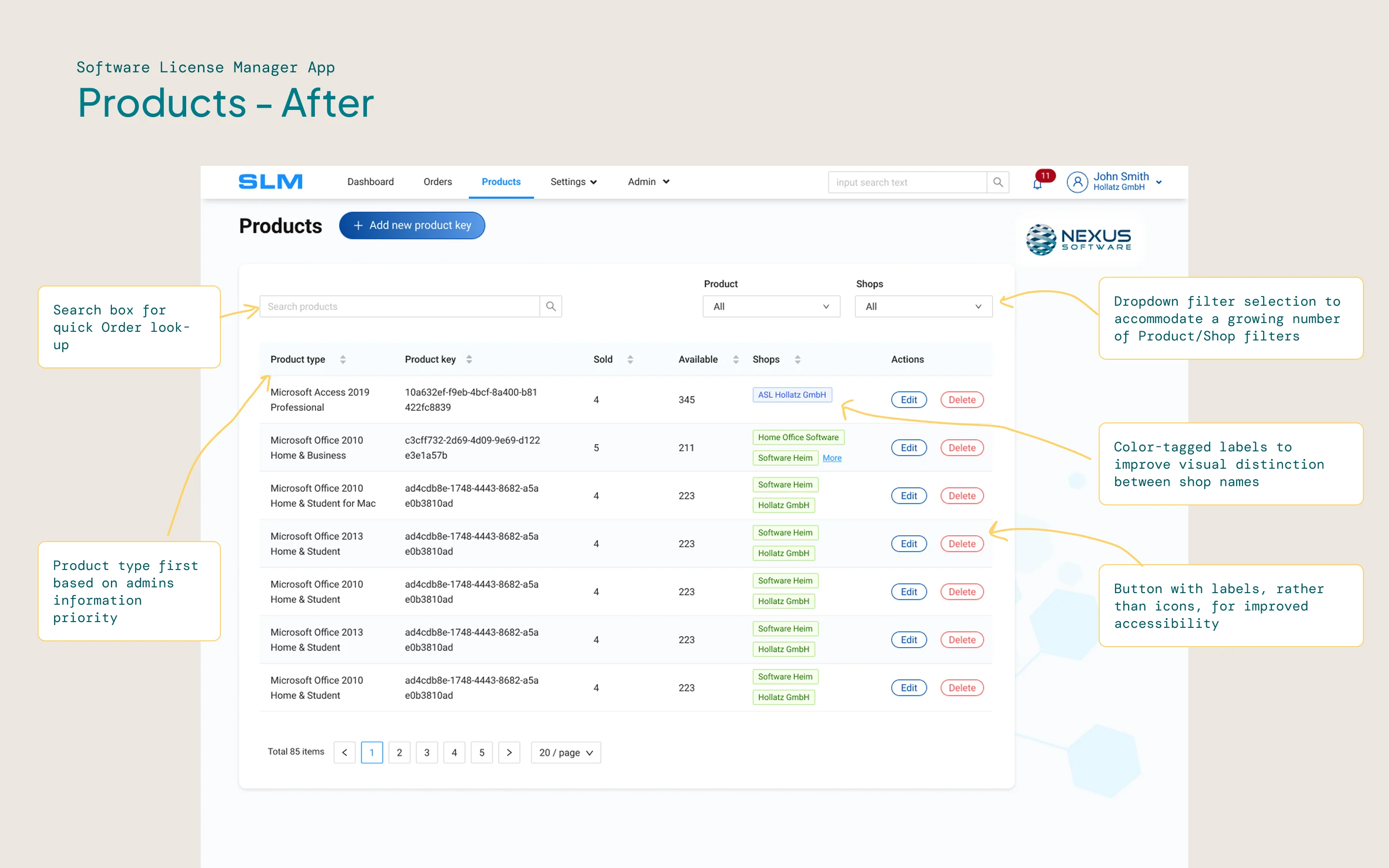Click available value 345

click(686, 400)
